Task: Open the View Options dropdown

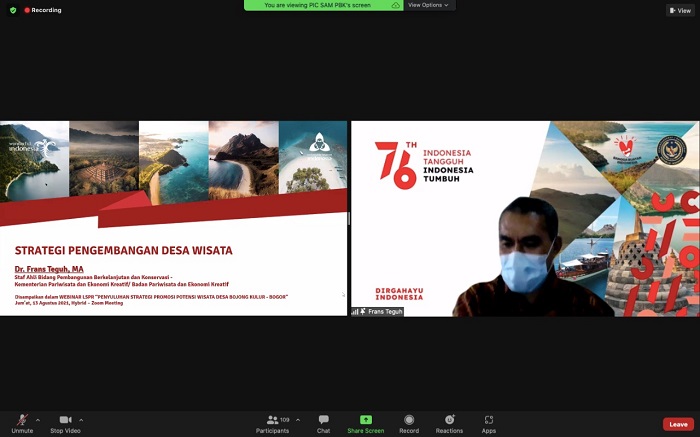Action: click(428, 5)
